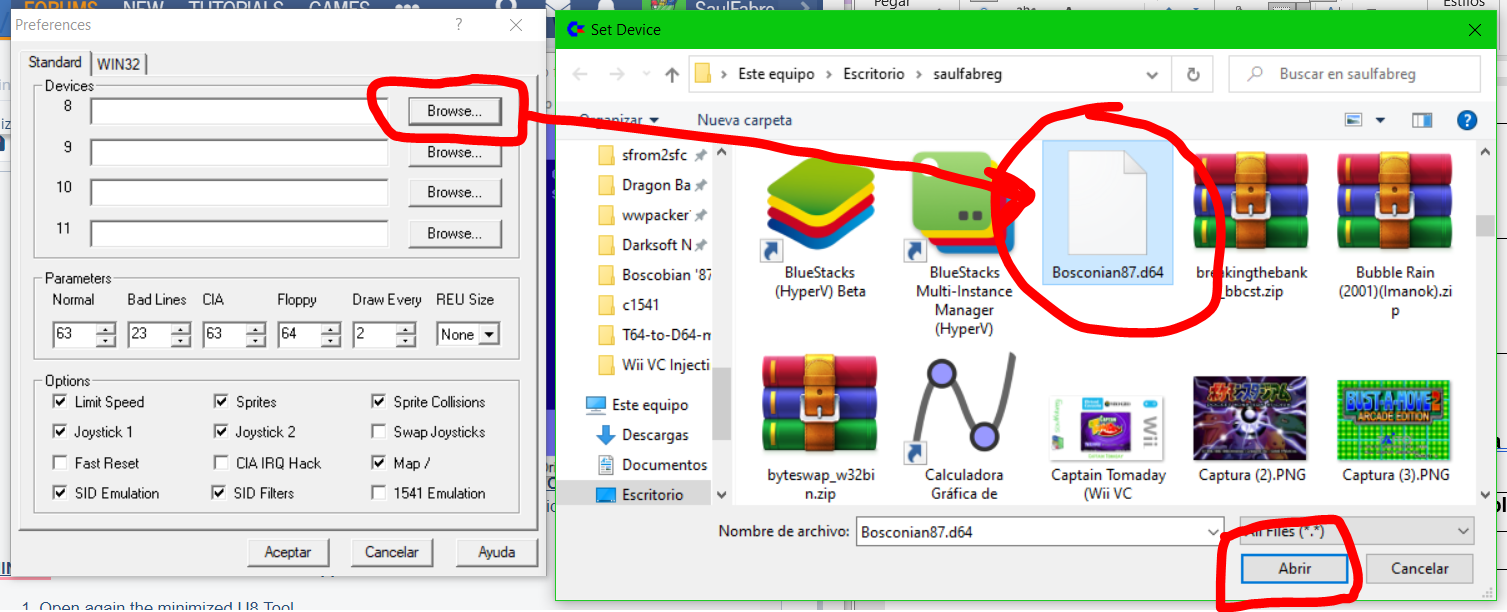Screen dimensions: 1507x612
Task: Toggle Limit Speed checkbox
Action: point(59,402)
